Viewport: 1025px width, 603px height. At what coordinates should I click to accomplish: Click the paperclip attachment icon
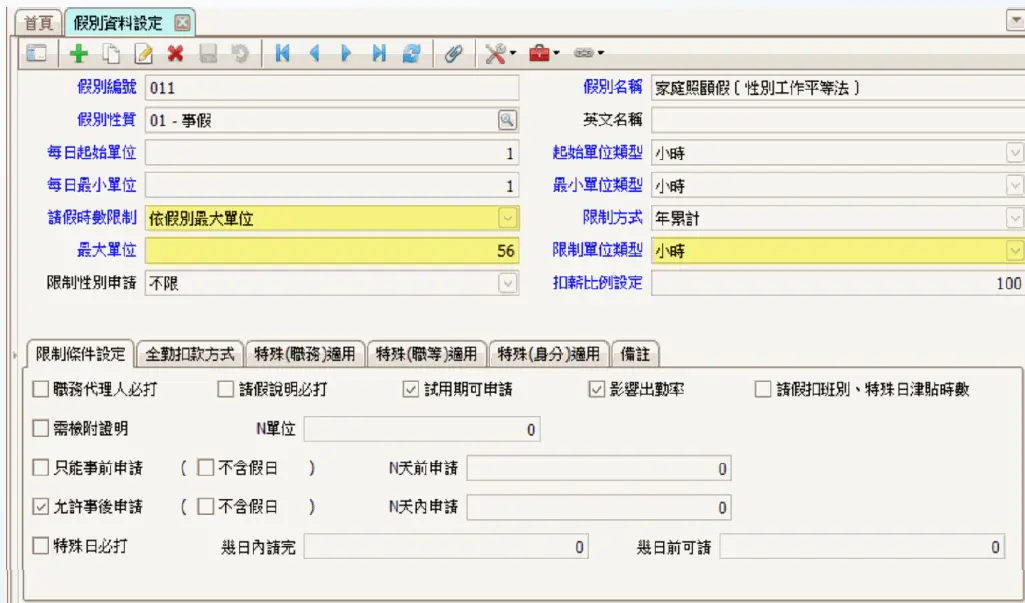453,54
